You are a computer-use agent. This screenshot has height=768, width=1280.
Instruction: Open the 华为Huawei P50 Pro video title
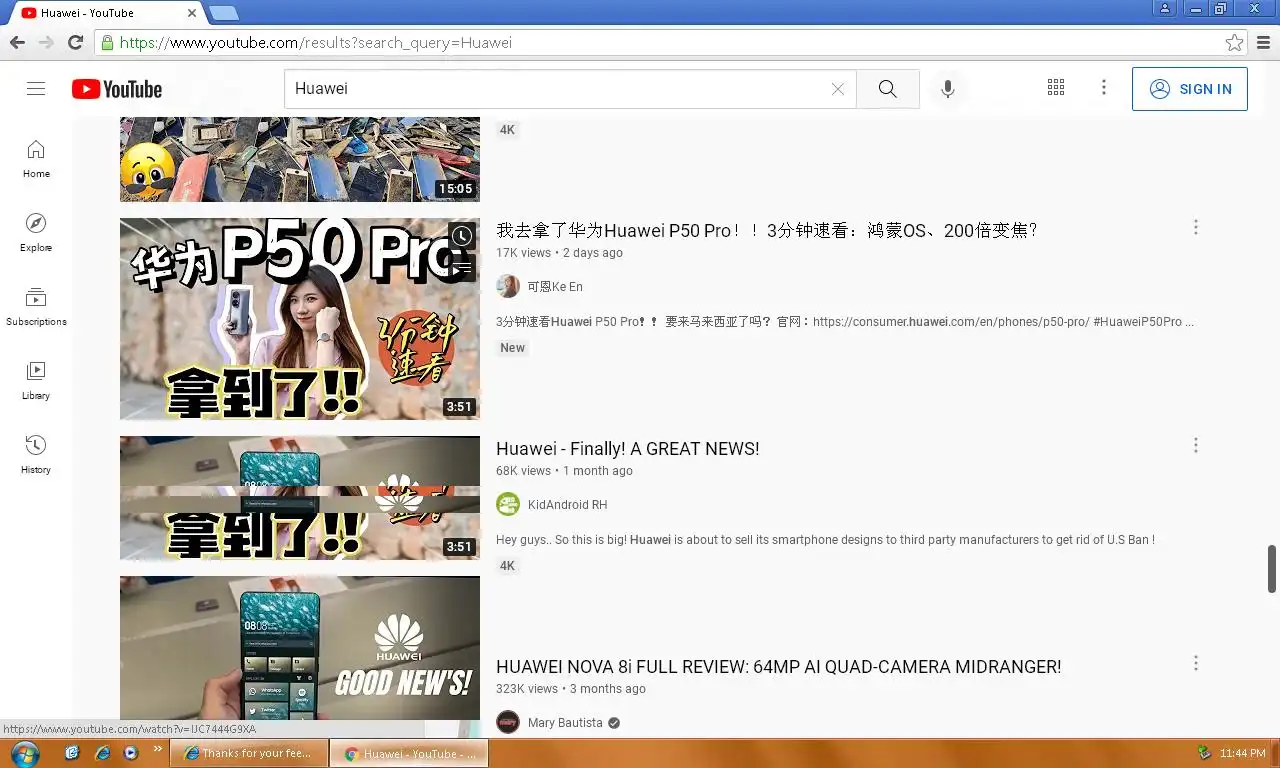click(766, 231)
